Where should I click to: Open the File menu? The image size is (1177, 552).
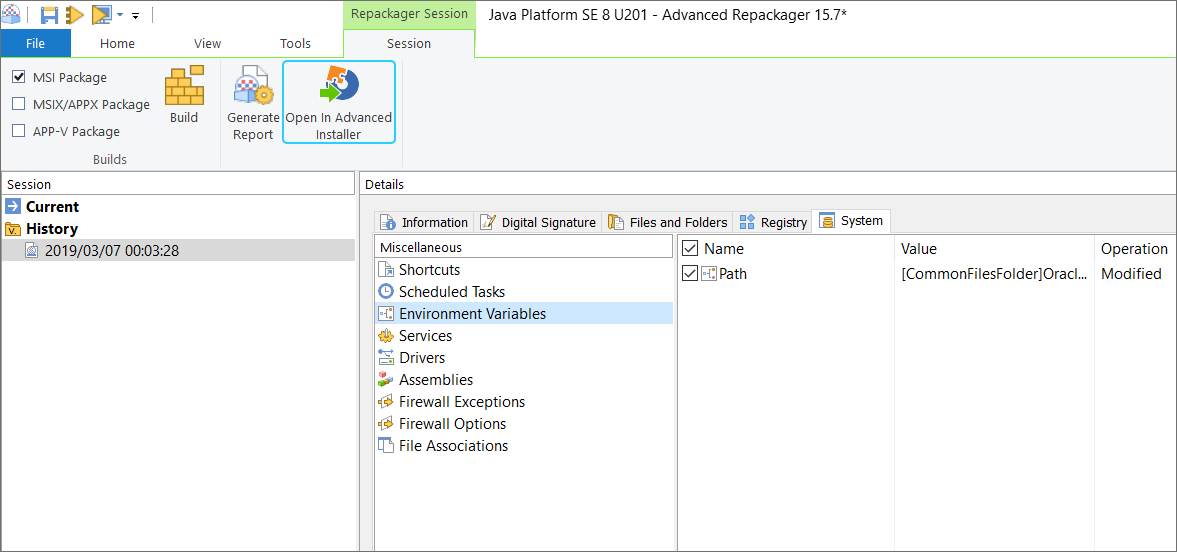point(35,44)
